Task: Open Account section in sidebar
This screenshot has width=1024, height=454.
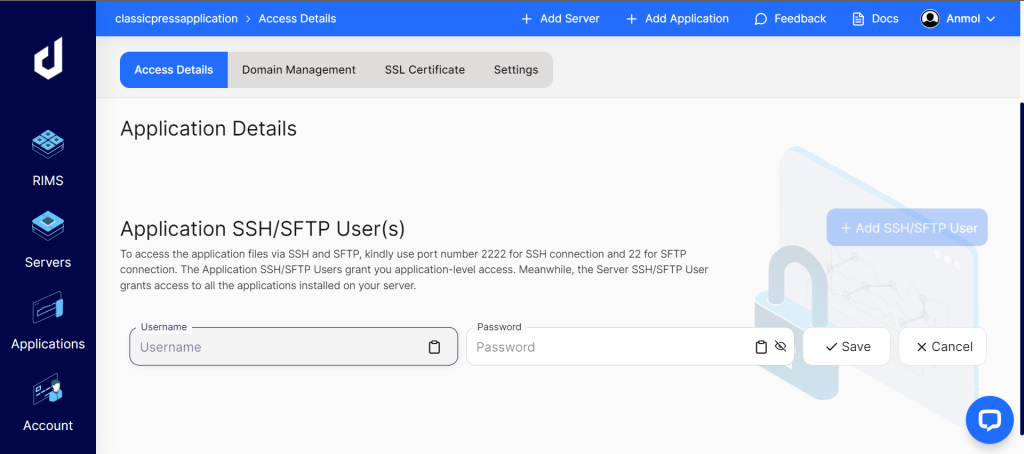Action: point(48,402)
